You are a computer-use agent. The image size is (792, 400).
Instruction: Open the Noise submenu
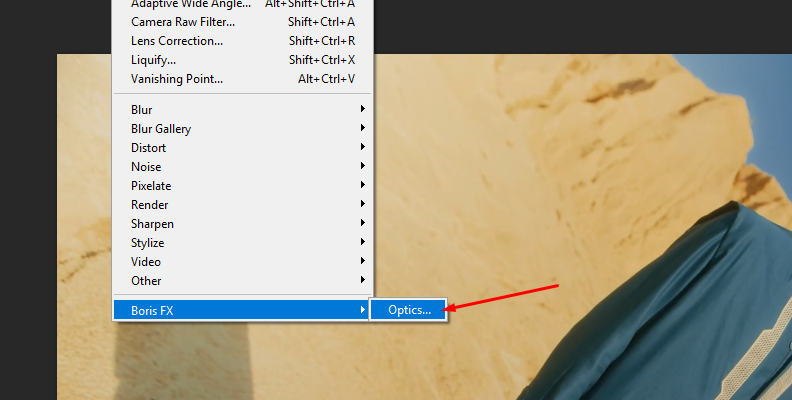point(242,167)
